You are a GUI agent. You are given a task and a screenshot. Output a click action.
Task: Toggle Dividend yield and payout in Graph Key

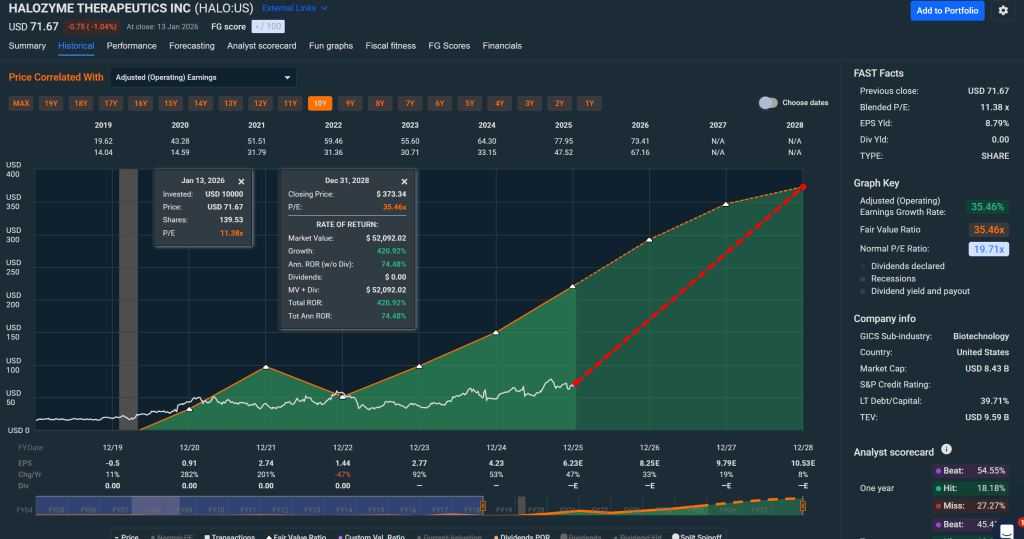[914, 291]
